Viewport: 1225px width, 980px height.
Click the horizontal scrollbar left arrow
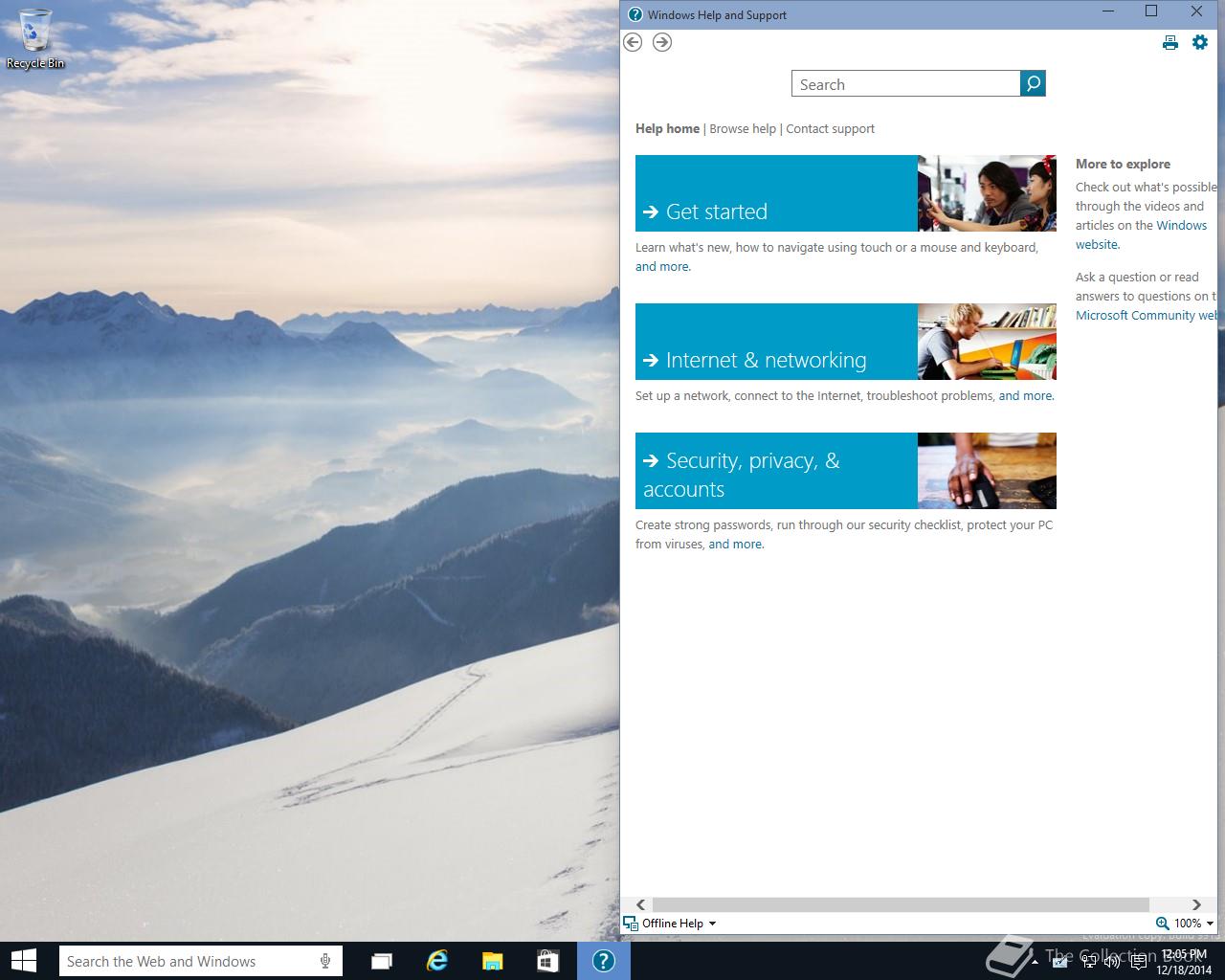(x=641, y=904)
